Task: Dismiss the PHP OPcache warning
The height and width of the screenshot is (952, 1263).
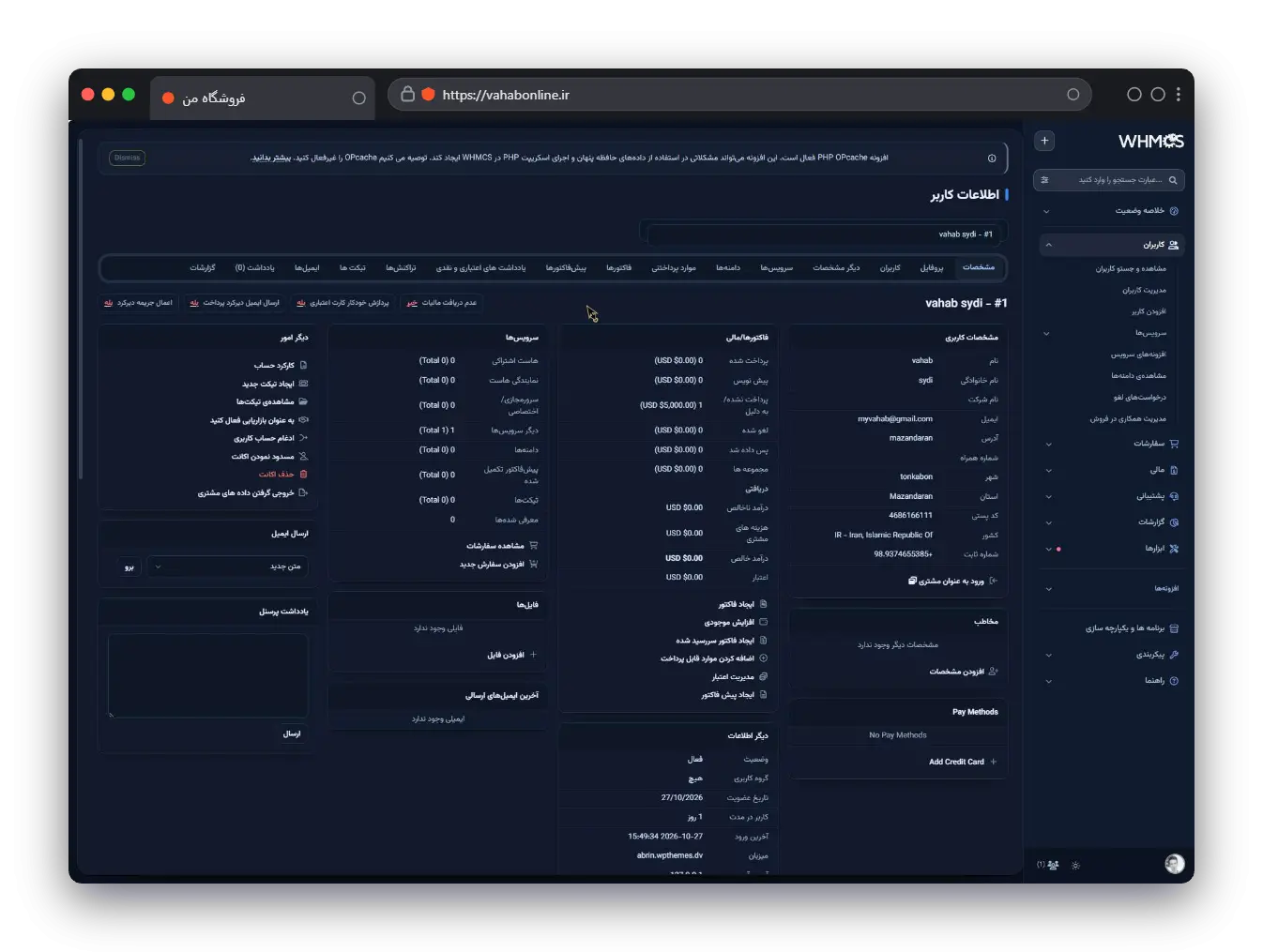Action: tap(127, 158)
